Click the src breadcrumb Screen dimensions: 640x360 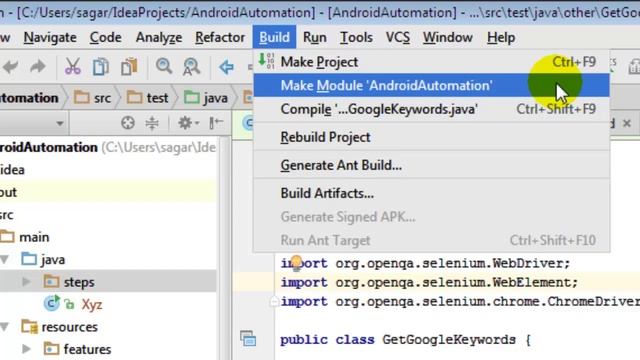click(93, 98)
